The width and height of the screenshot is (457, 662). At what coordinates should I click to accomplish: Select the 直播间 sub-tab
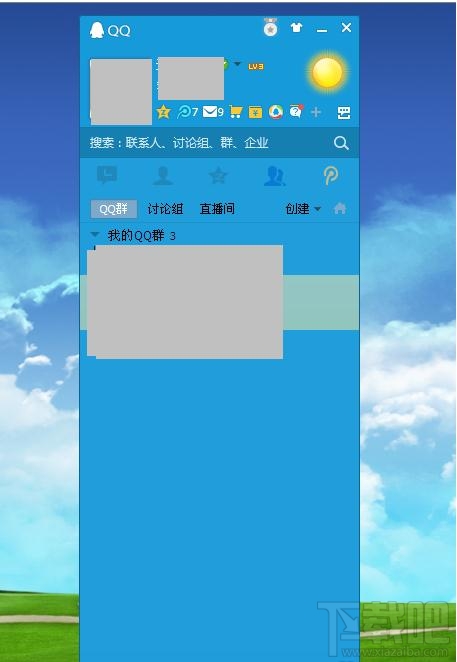coord(217,209)
